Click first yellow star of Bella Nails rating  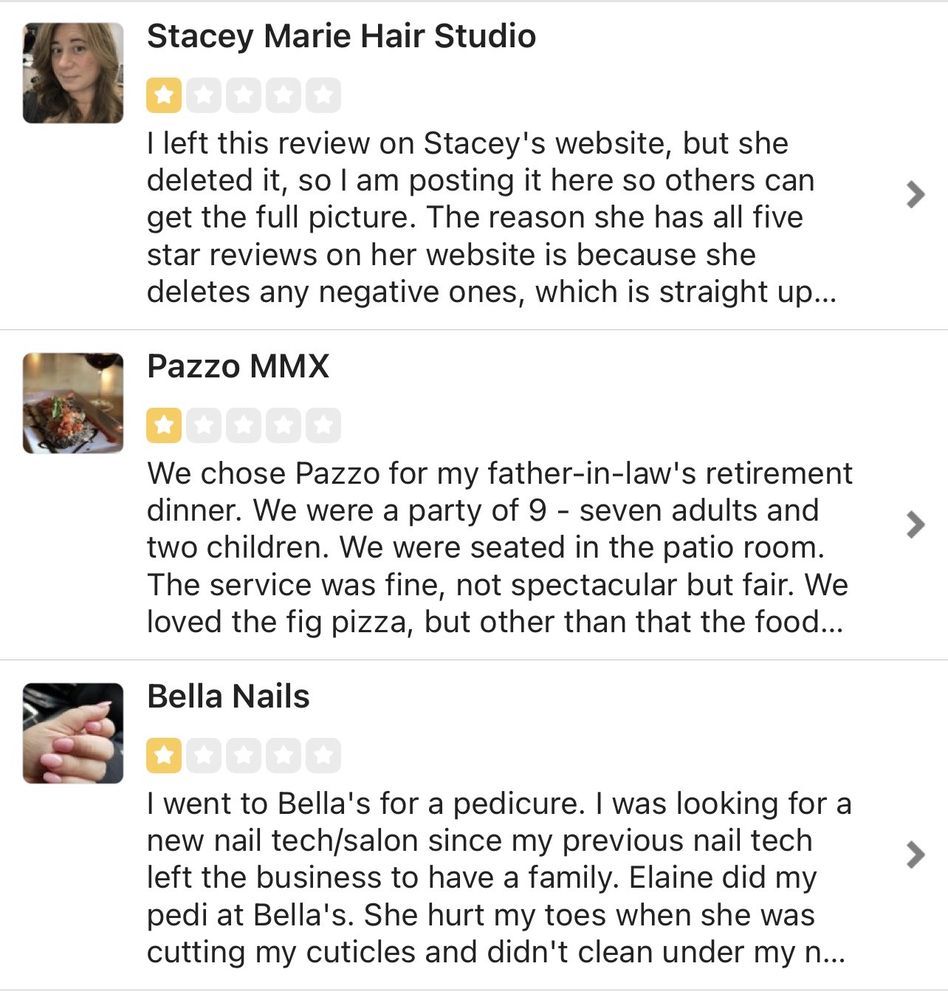coord(163,756)
